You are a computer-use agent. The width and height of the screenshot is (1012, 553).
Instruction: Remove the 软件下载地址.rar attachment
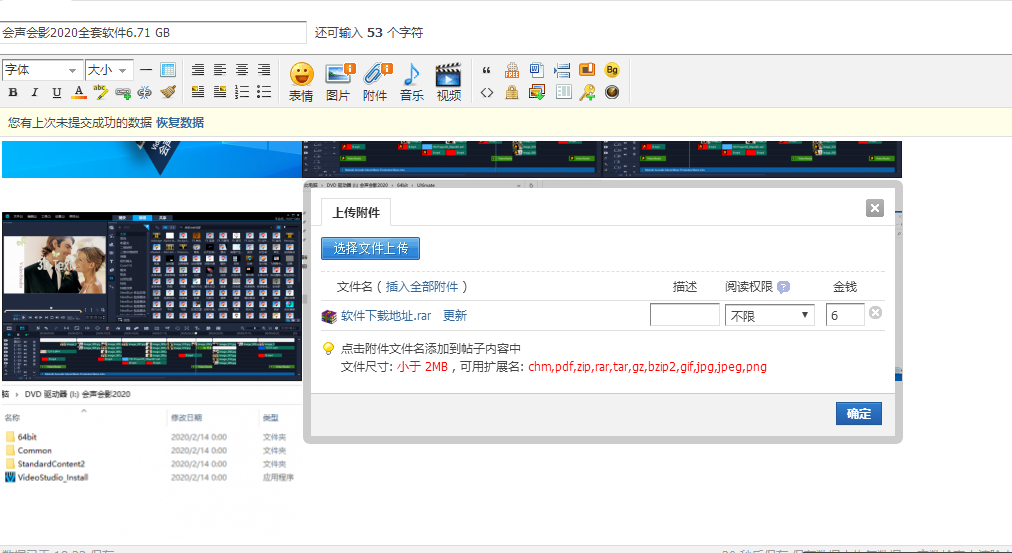pos(875,312)
